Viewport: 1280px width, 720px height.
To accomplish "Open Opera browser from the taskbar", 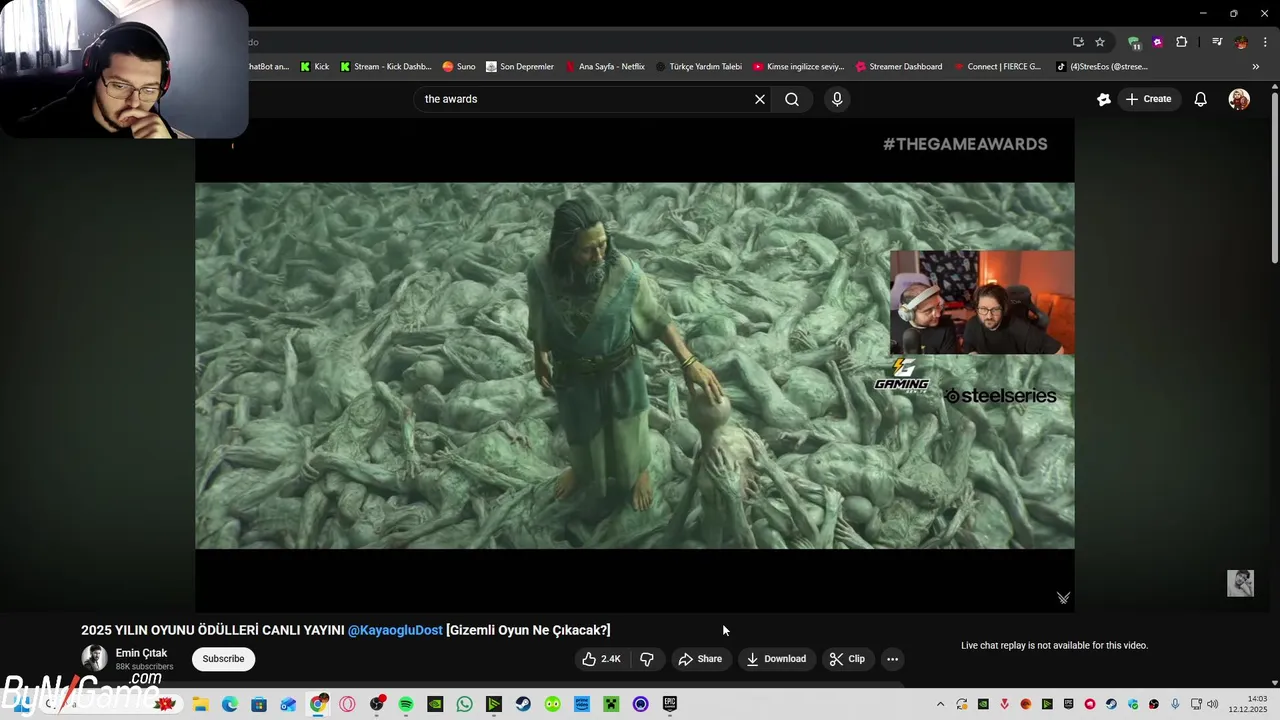I will click(347, 704).
